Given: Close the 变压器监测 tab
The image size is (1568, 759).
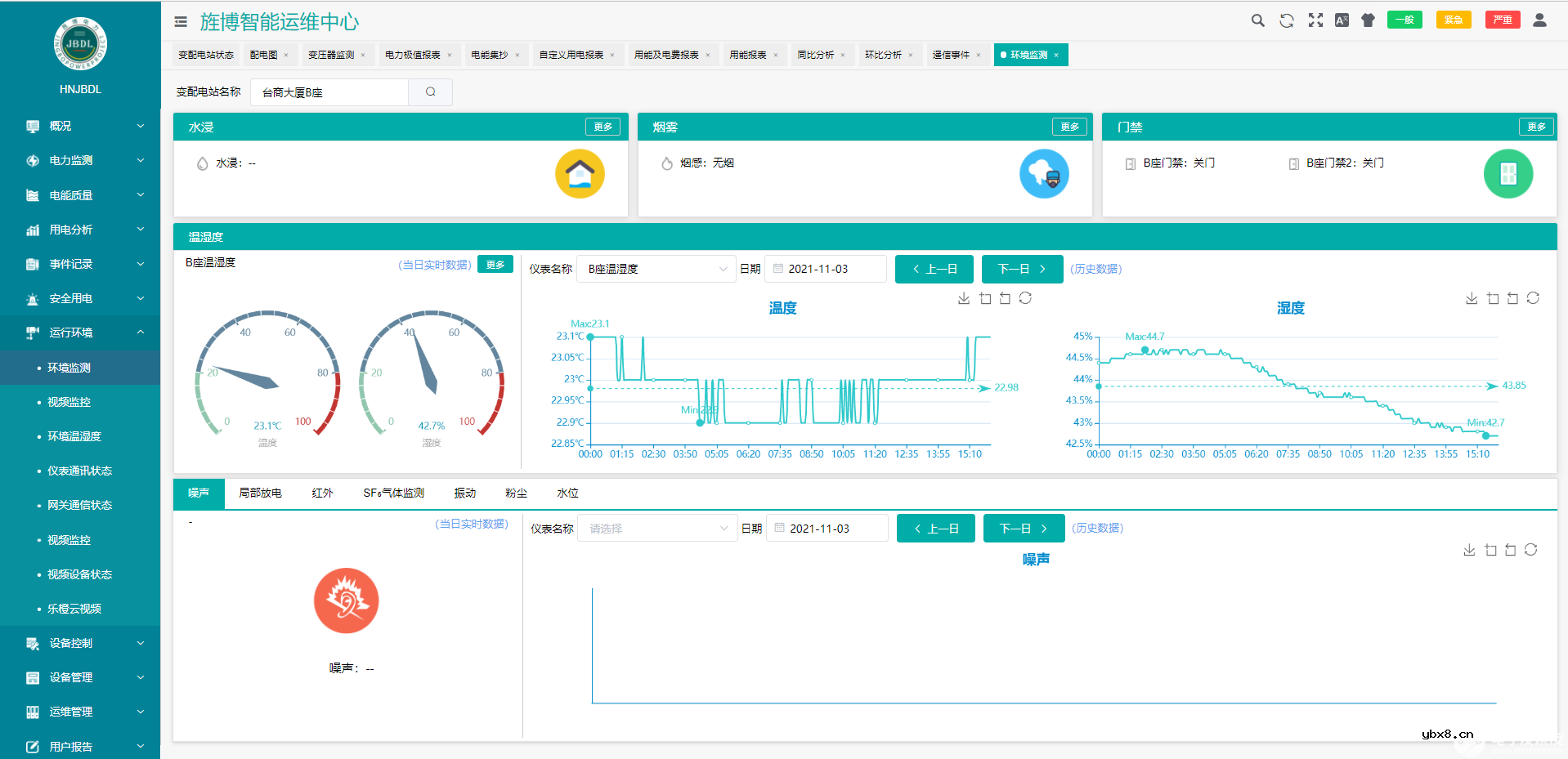Looking at the screenshot, I should [363, 56].
